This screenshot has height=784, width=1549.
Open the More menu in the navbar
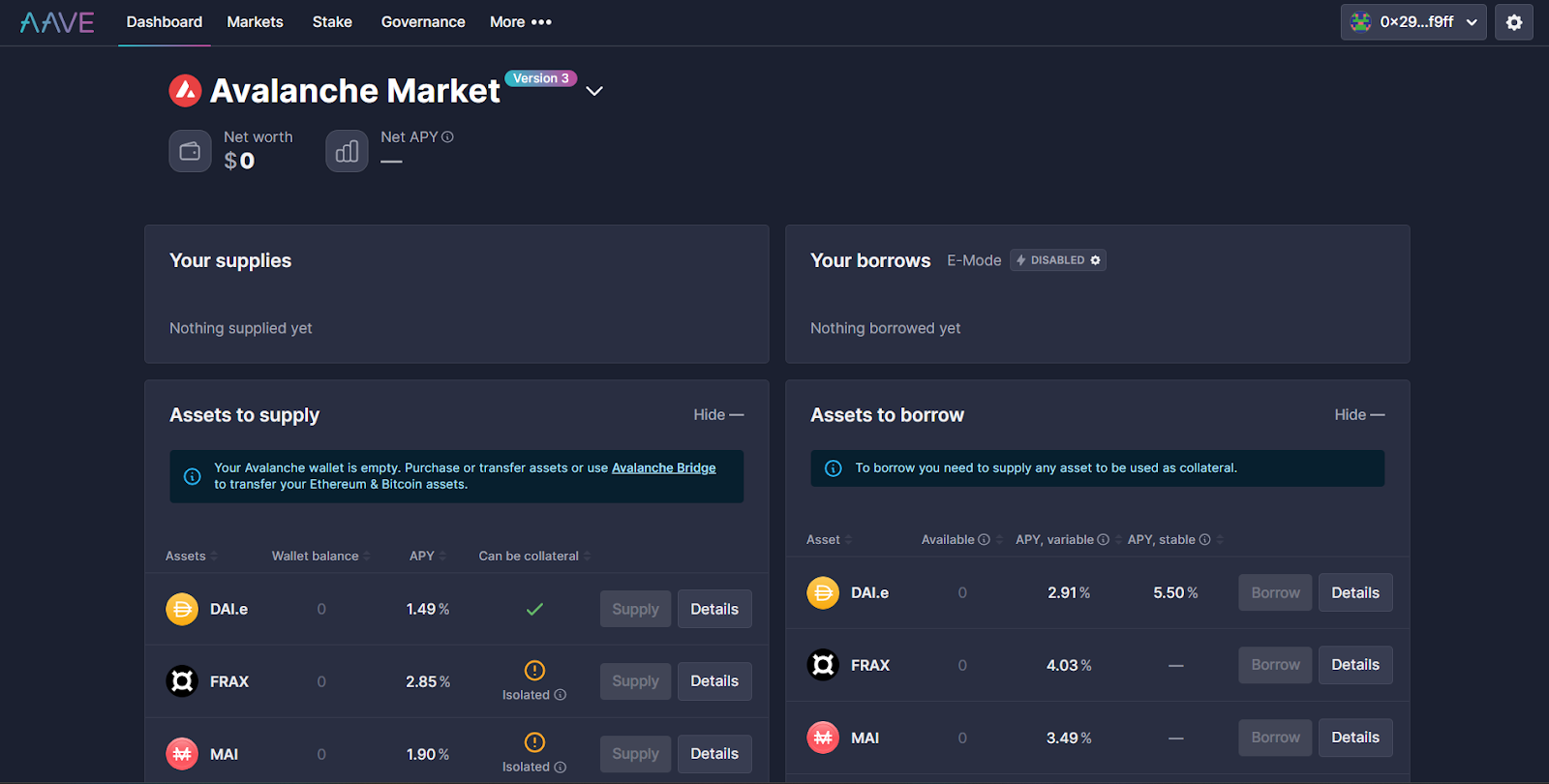pyautogui.click(x=521, y=22)
